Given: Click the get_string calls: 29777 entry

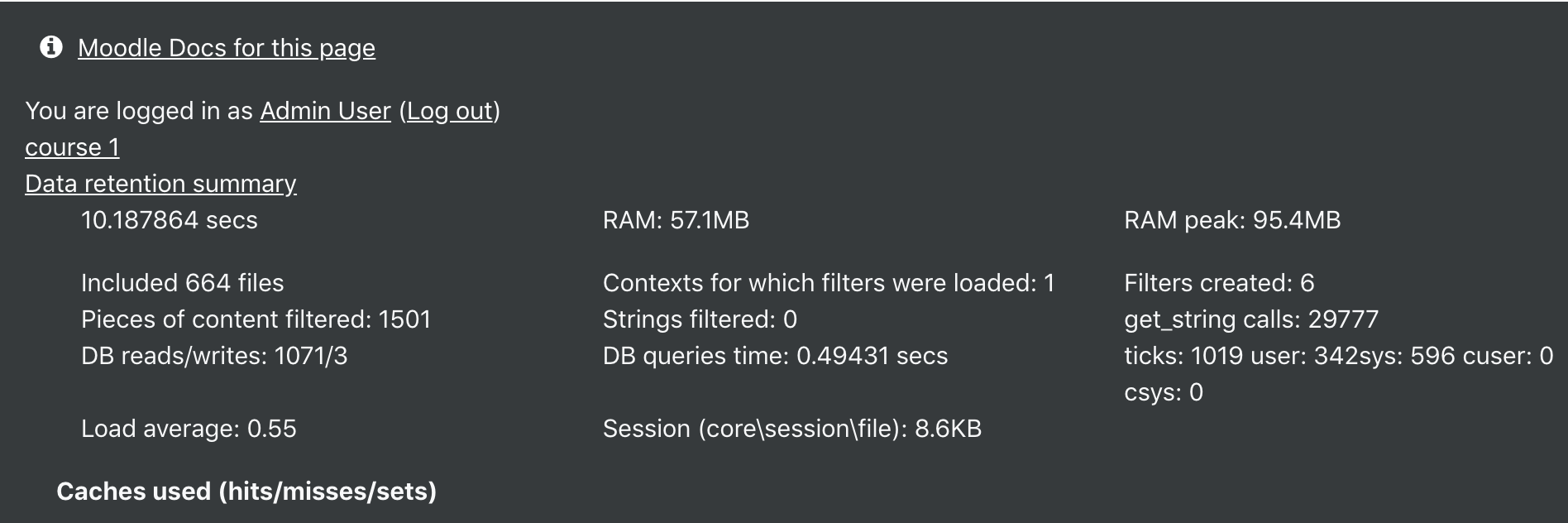Looking at the screenshot, I should tap(1251, 319).
